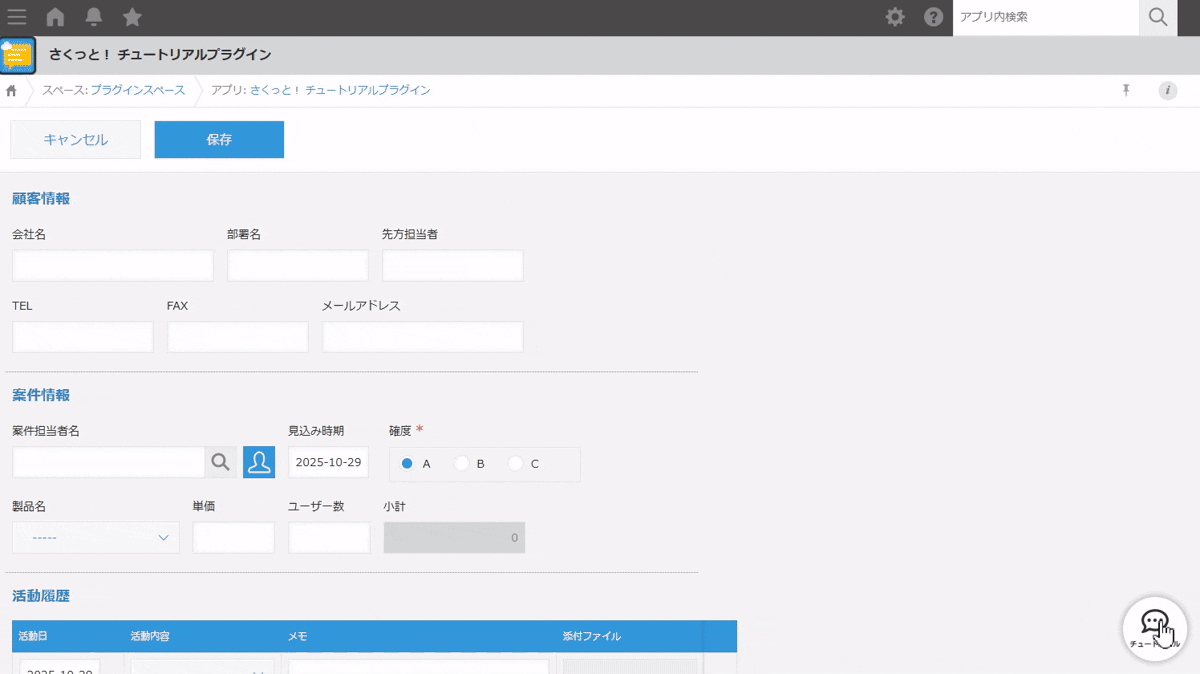Screen dimensions: 1200x674
Task: Click the search magnifier in header
Action: 1158,17
